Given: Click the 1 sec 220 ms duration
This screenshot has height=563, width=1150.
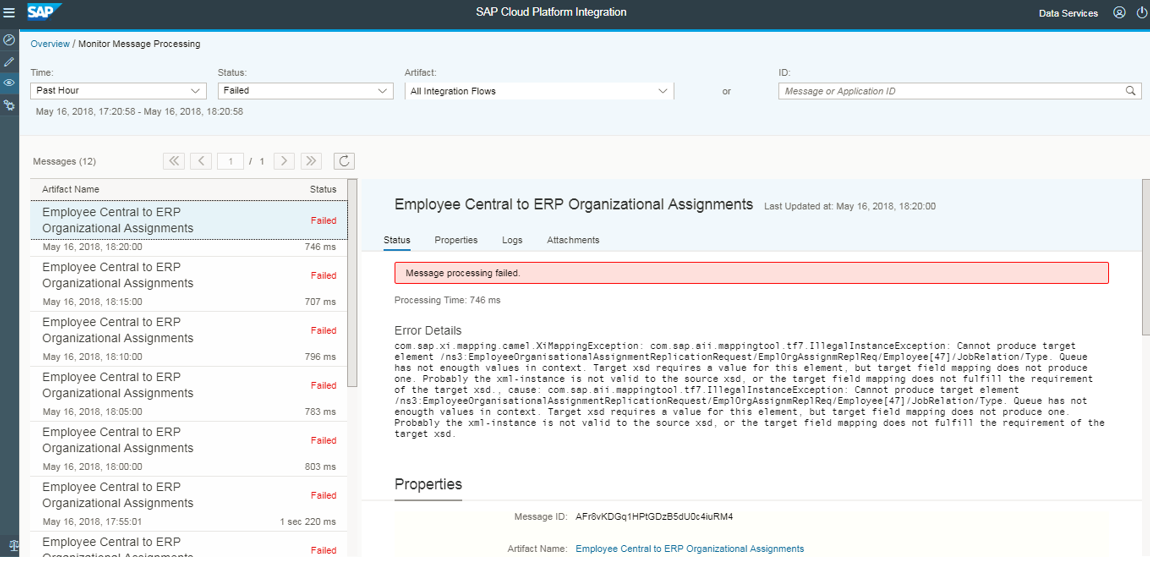Looking at the screenshot, I should tap(309, 522).
